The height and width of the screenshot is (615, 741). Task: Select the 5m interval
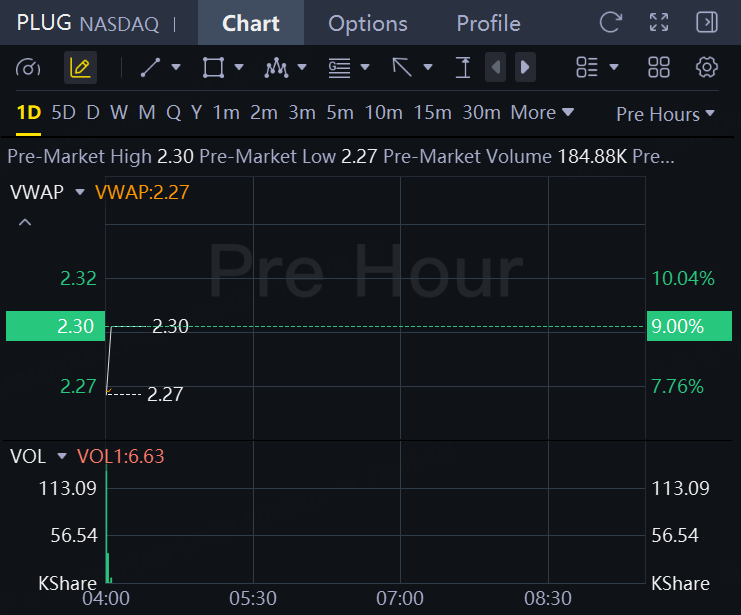[340, 113]
